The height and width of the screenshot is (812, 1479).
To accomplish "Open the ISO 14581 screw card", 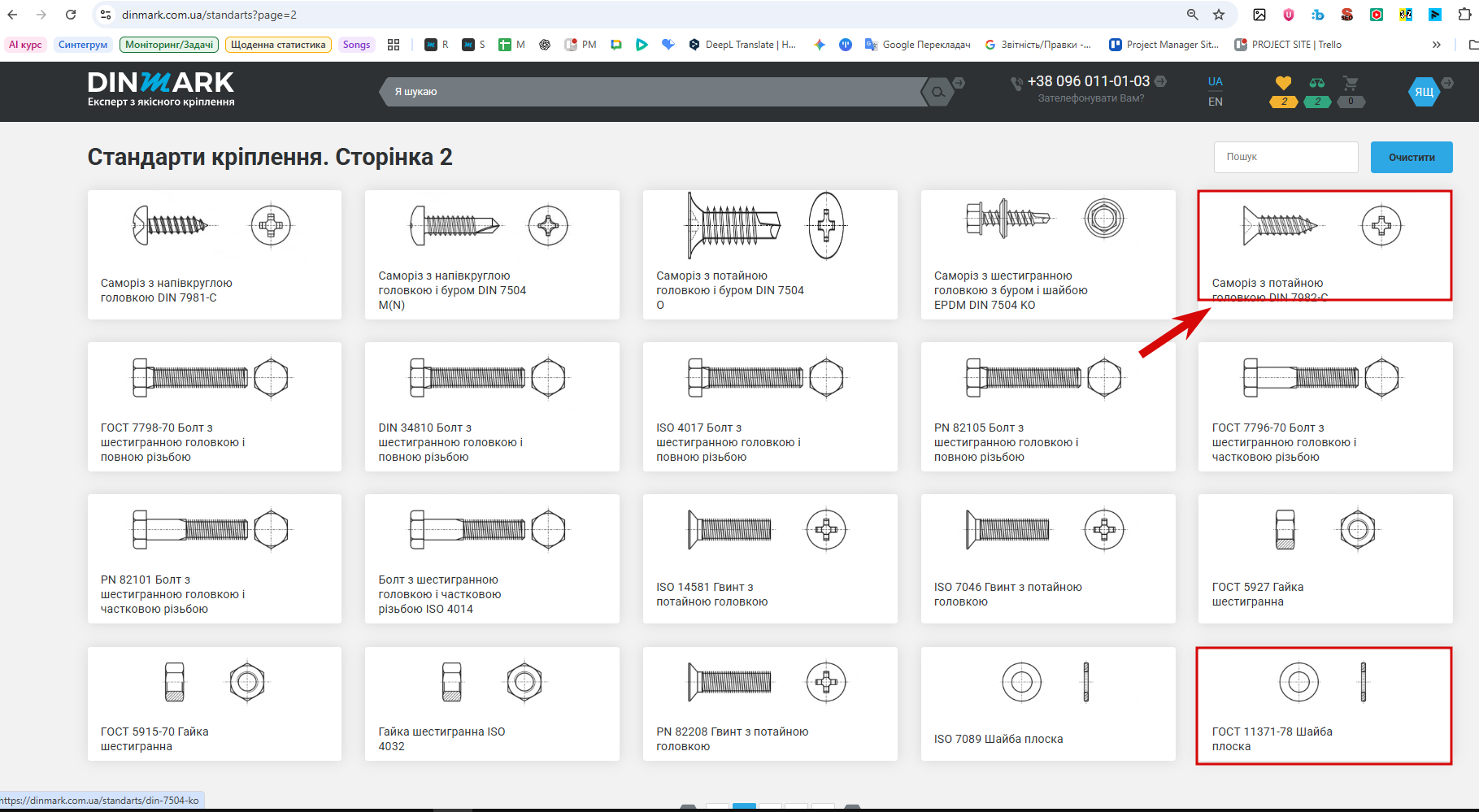I will pyautogui.click(x=770, y=558).
